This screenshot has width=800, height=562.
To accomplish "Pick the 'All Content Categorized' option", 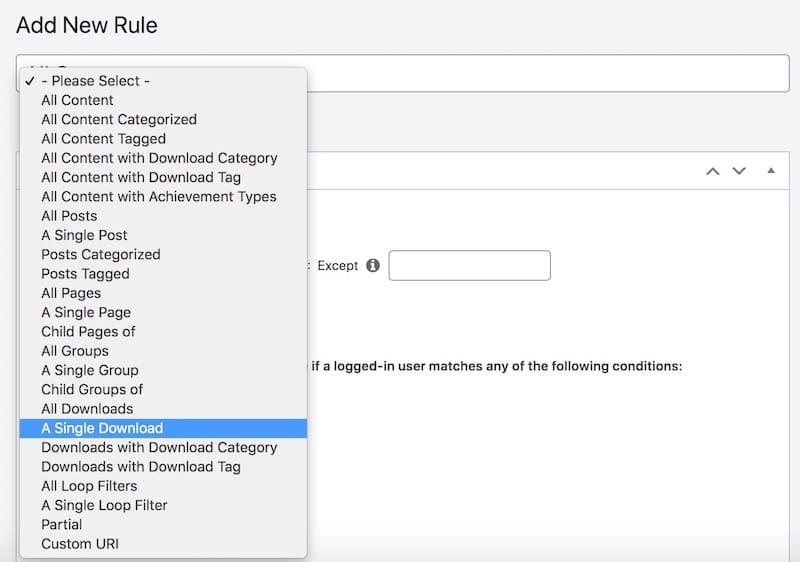I will [119, 119].
